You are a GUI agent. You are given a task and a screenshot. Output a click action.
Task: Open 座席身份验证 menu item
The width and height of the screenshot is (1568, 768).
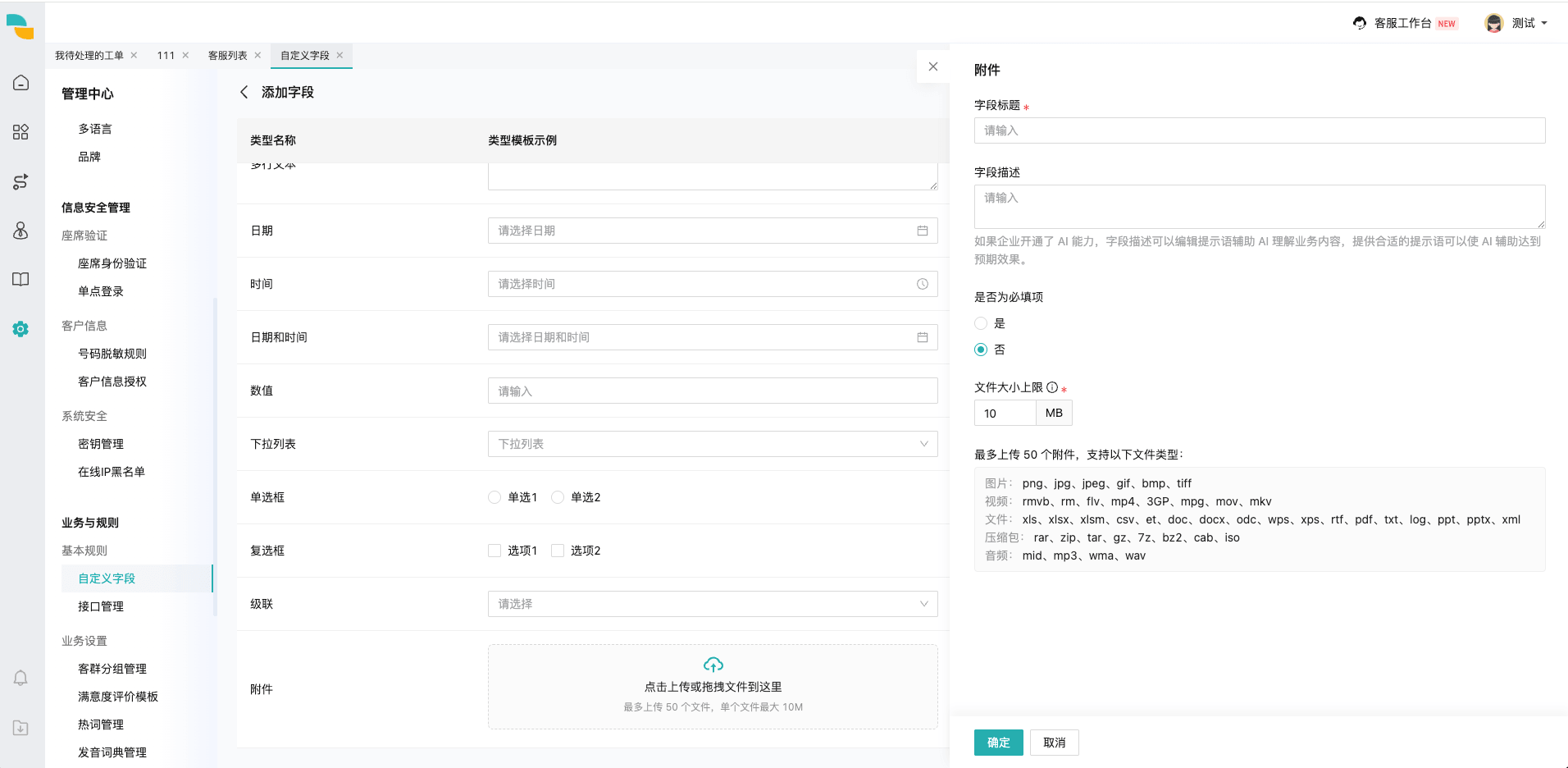(x=112, y=263)
